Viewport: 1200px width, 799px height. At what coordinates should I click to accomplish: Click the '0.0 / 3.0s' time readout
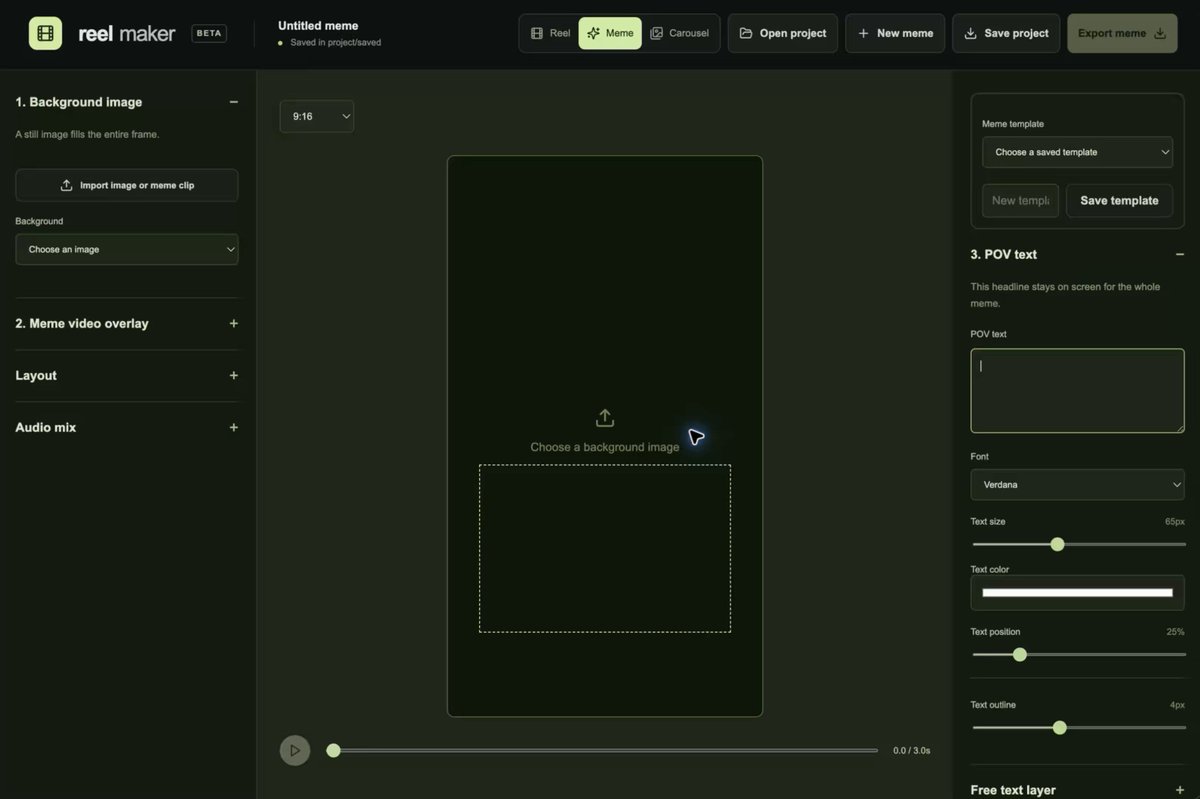pyautogui.click(x=912, y=750)
